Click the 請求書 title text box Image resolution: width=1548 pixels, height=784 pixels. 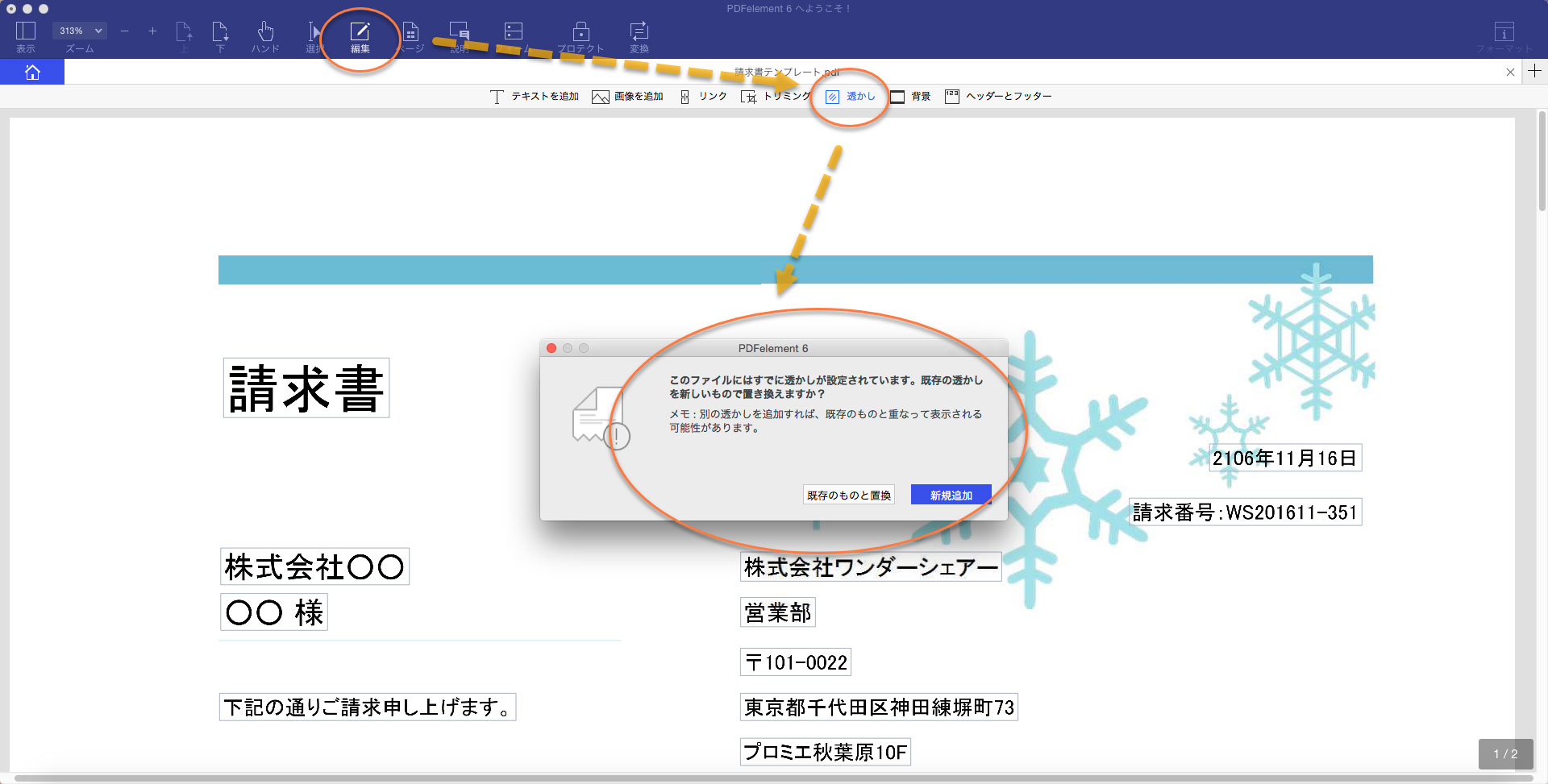click(306, 388)
